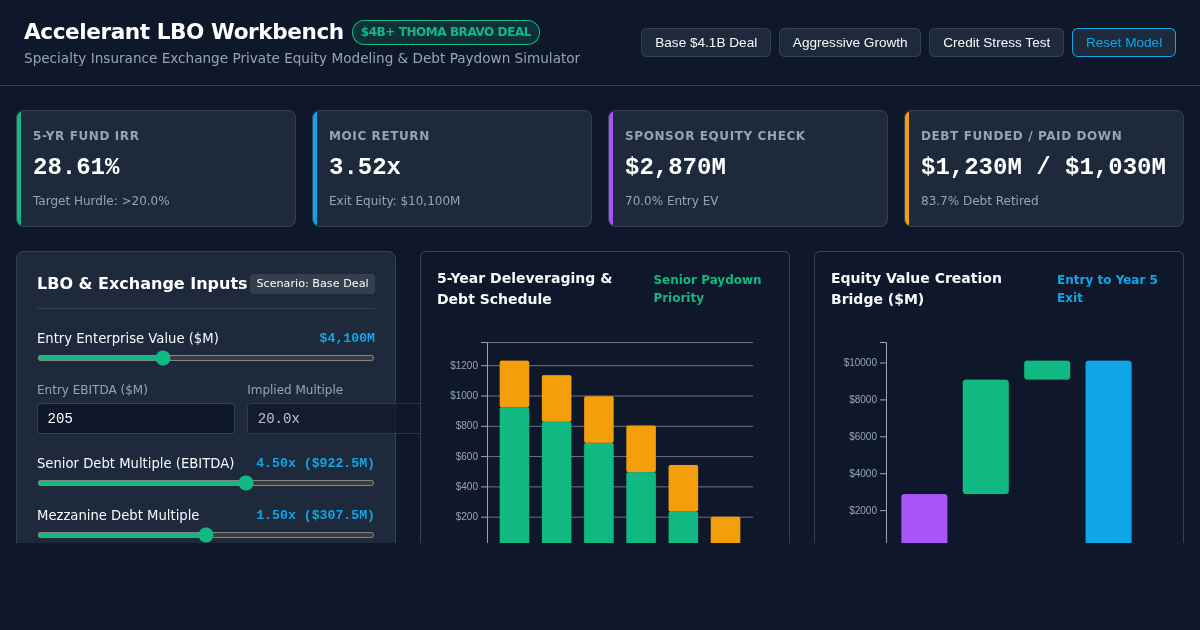
Task: Adjust the Senior Debt Multiple slider
Action: [x=206, y=483]
